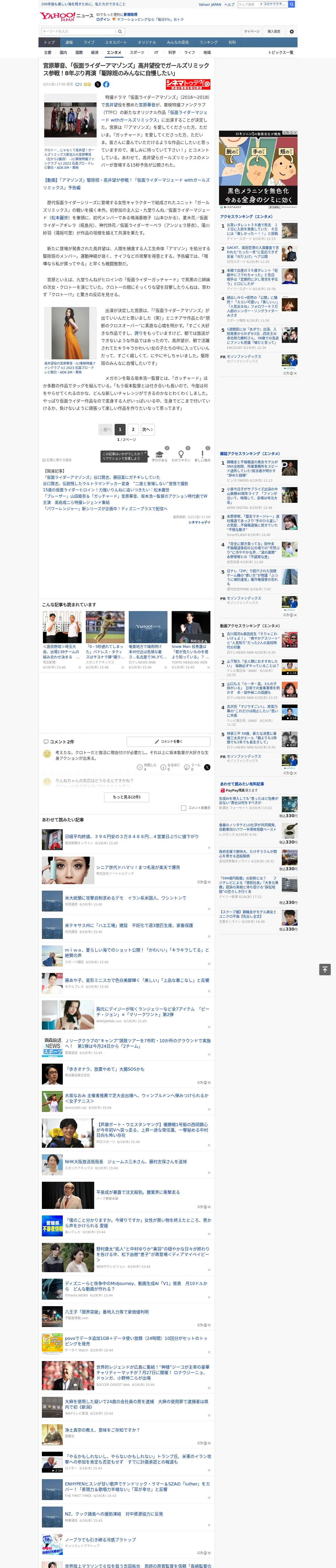Click the シネマトゥデイ publisher logo

click(x=188, y=85)
